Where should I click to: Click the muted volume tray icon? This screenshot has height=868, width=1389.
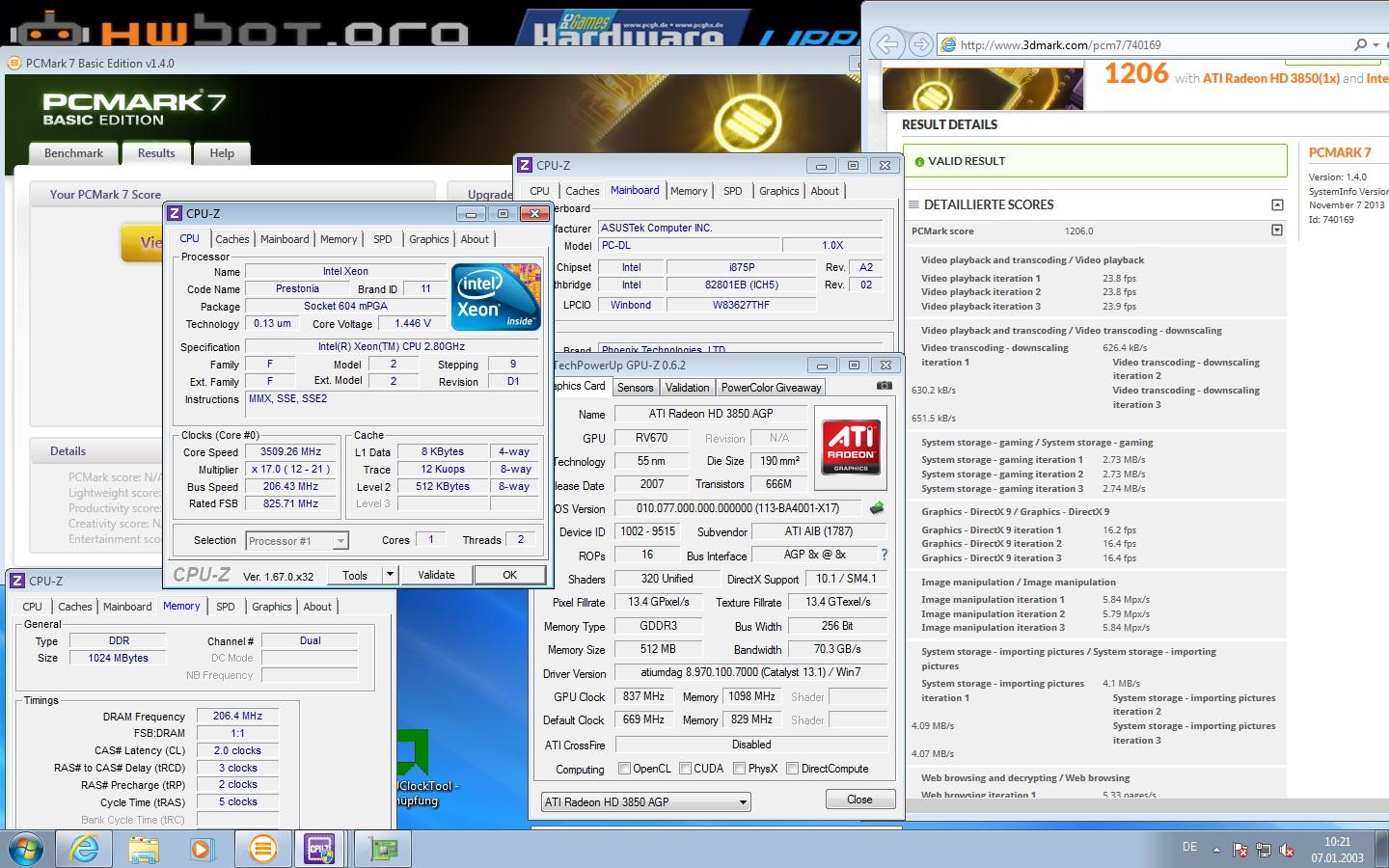tap(1287, 850)
